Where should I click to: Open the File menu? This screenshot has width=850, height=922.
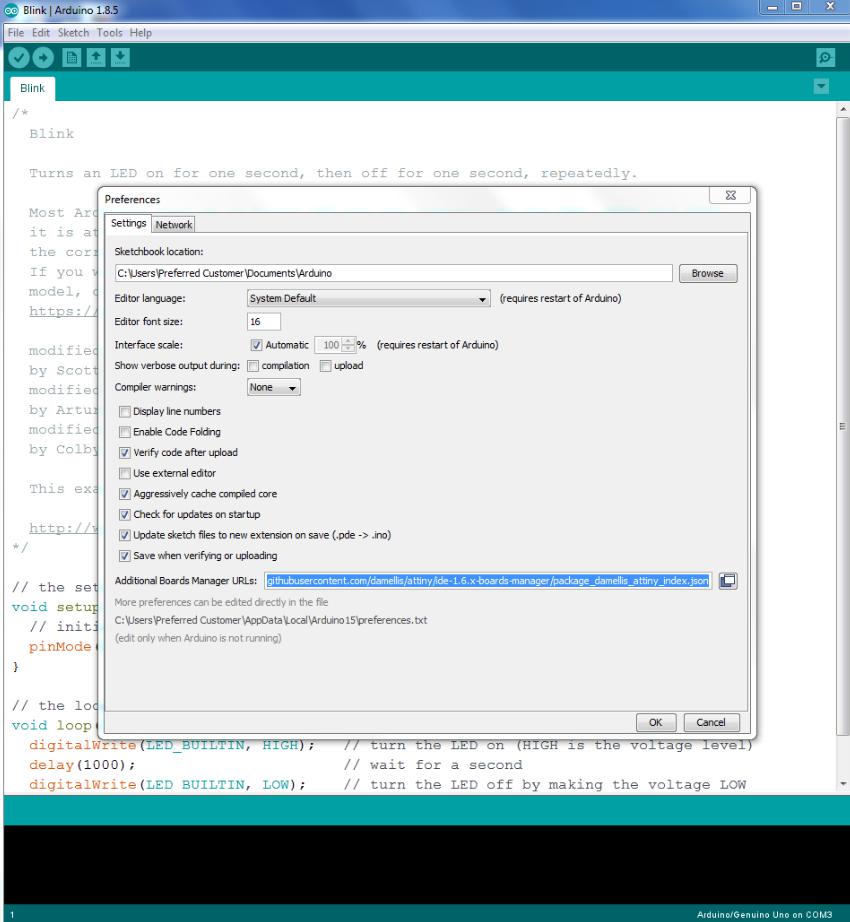pos(16,33)
